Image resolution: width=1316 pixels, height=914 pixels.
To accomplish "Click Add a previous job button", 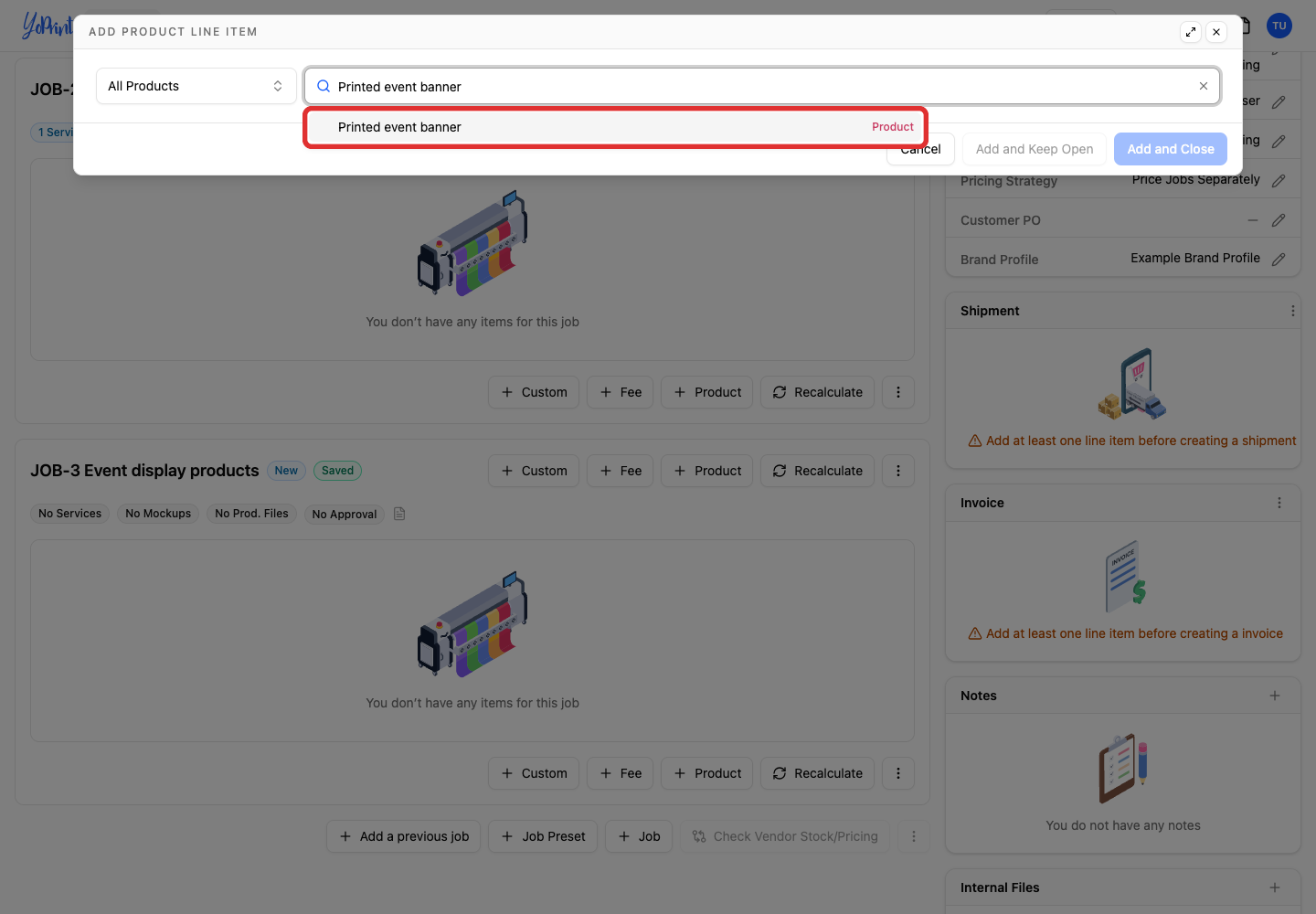I will (404, 836).
